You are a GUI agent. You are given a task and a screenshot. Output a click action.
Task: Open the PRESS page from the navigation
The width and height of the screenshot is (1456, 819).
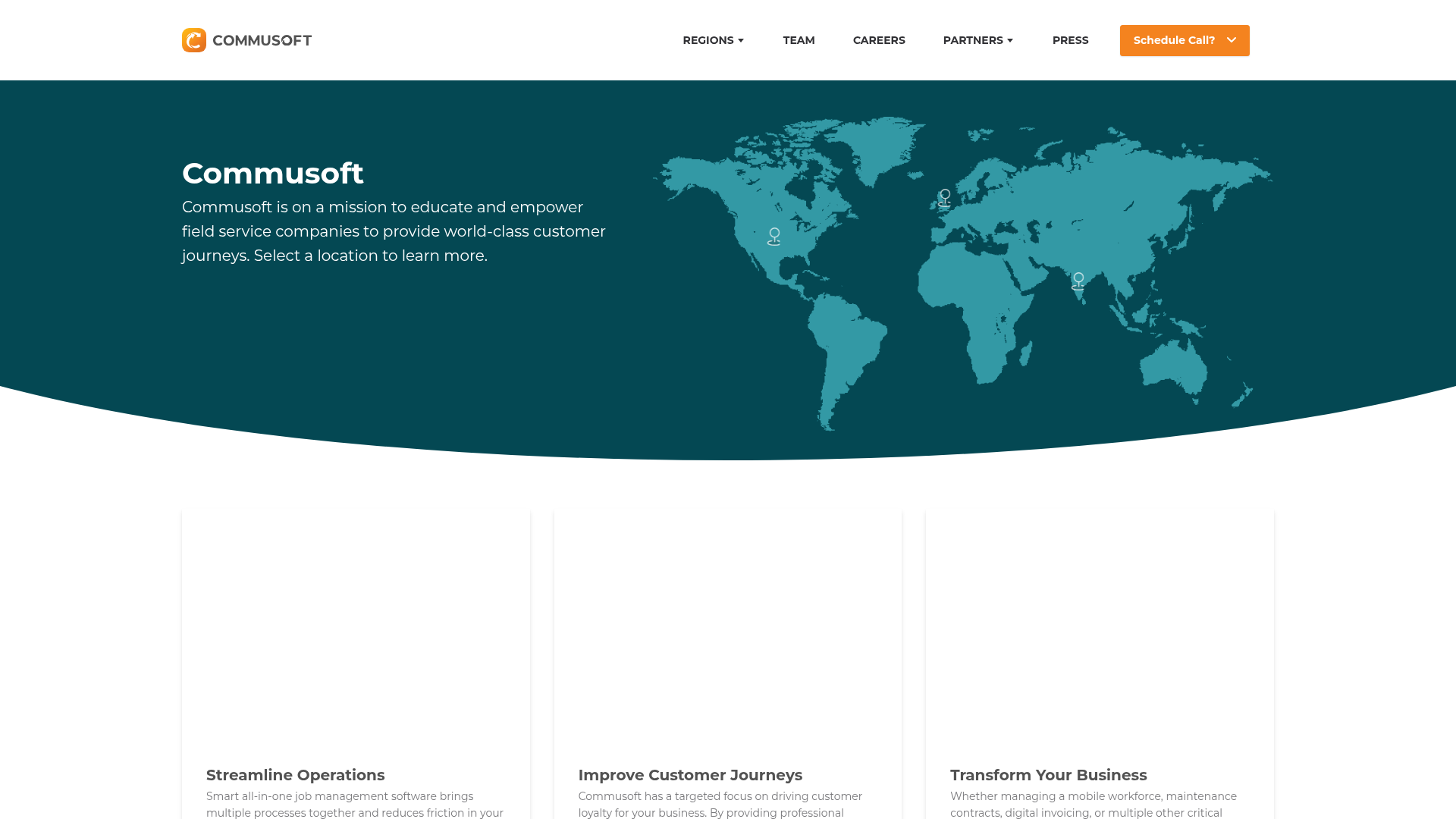point(1070,40)
